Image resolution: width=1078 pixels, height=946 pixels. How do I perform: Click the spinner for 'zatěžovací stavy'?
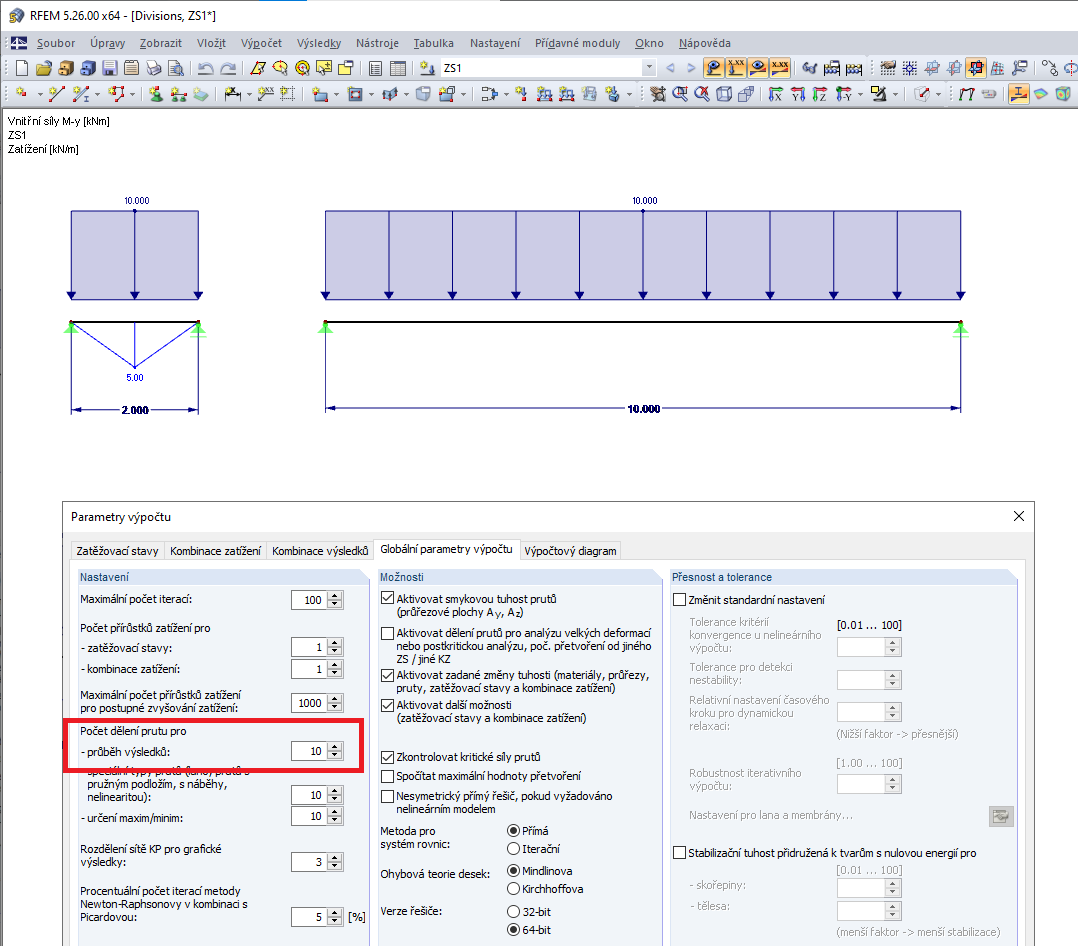(x=335, y=647)
